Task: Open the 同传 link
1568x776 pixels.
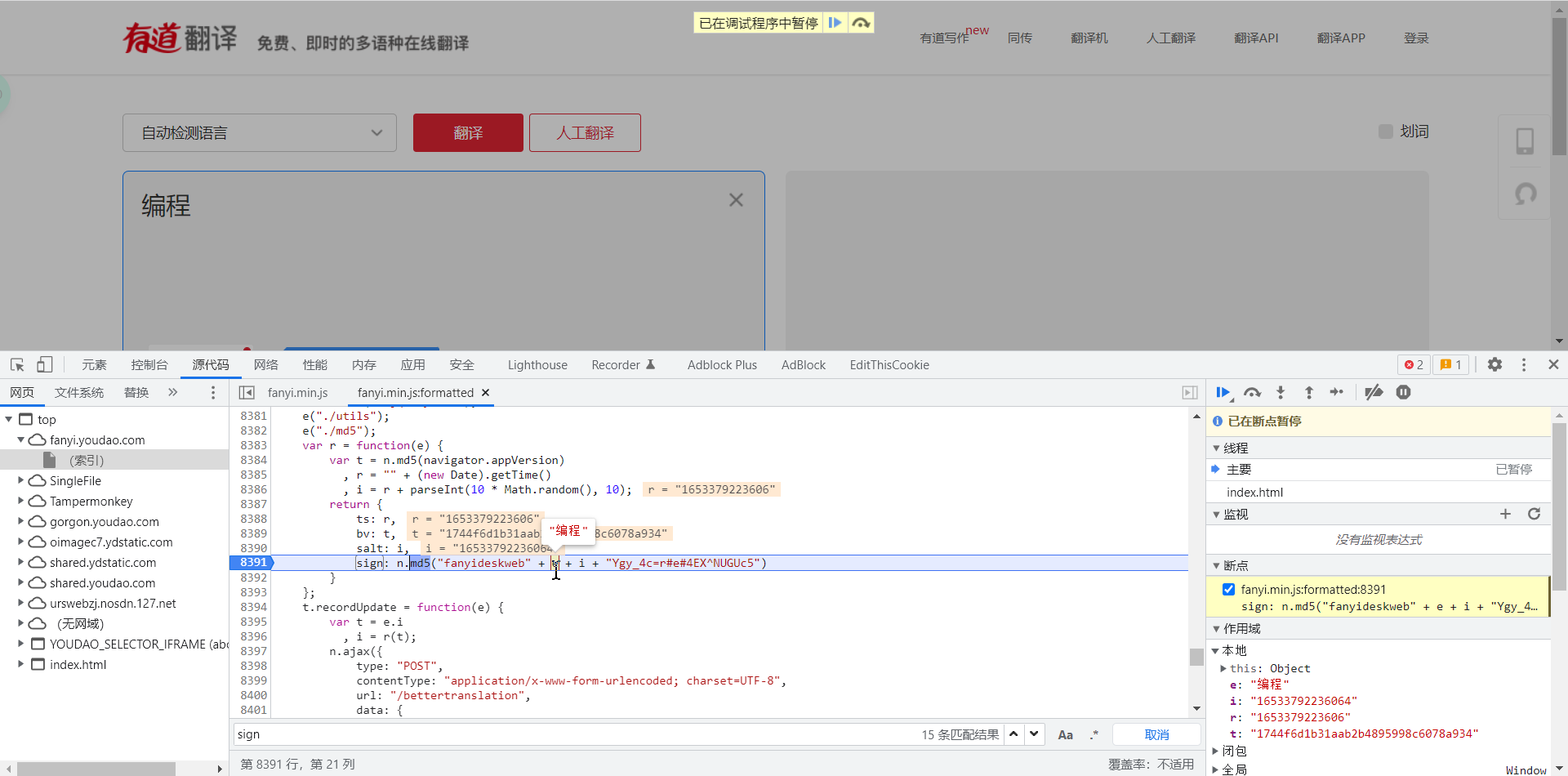Action: coord(1019,38)
